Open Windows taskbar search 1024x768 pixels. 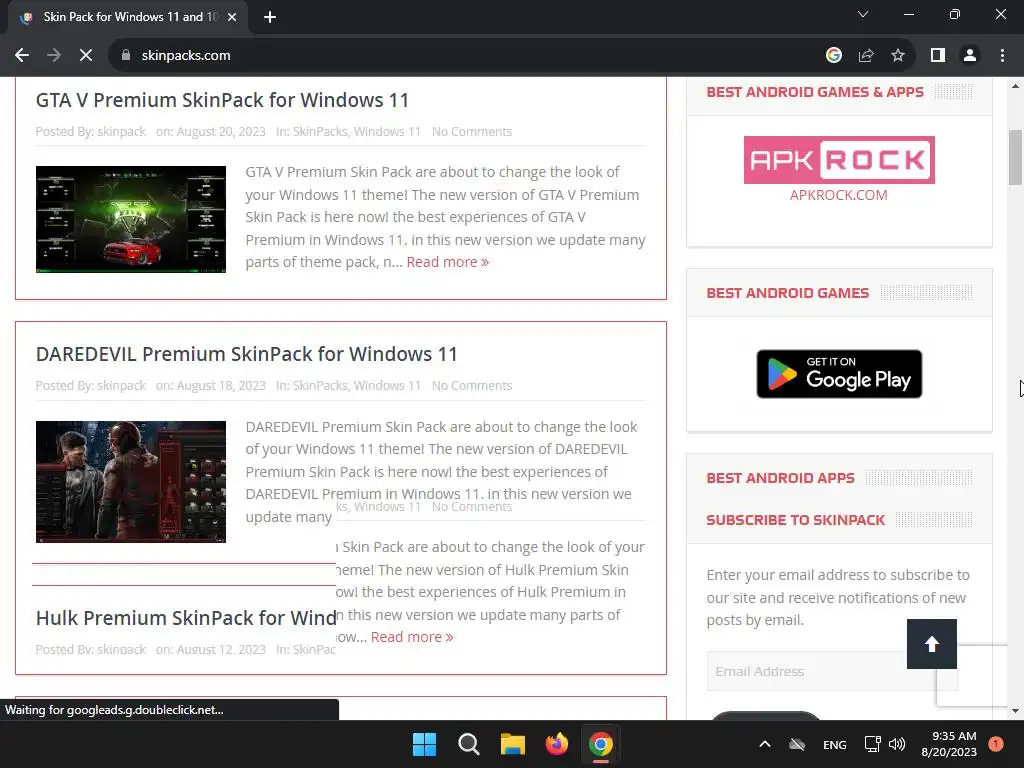click(468, 744)
